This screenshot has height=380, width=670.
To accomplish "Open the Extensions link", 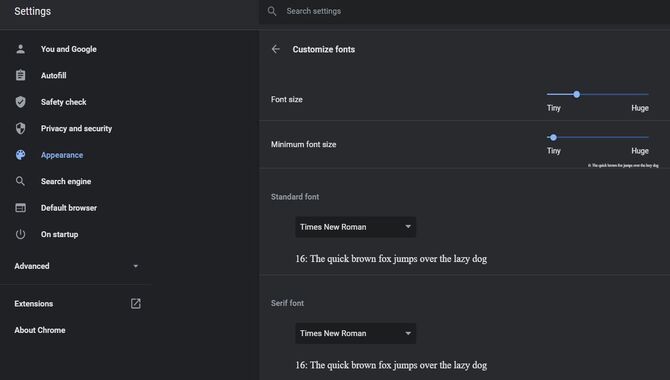I will click(x=34, y=303).
